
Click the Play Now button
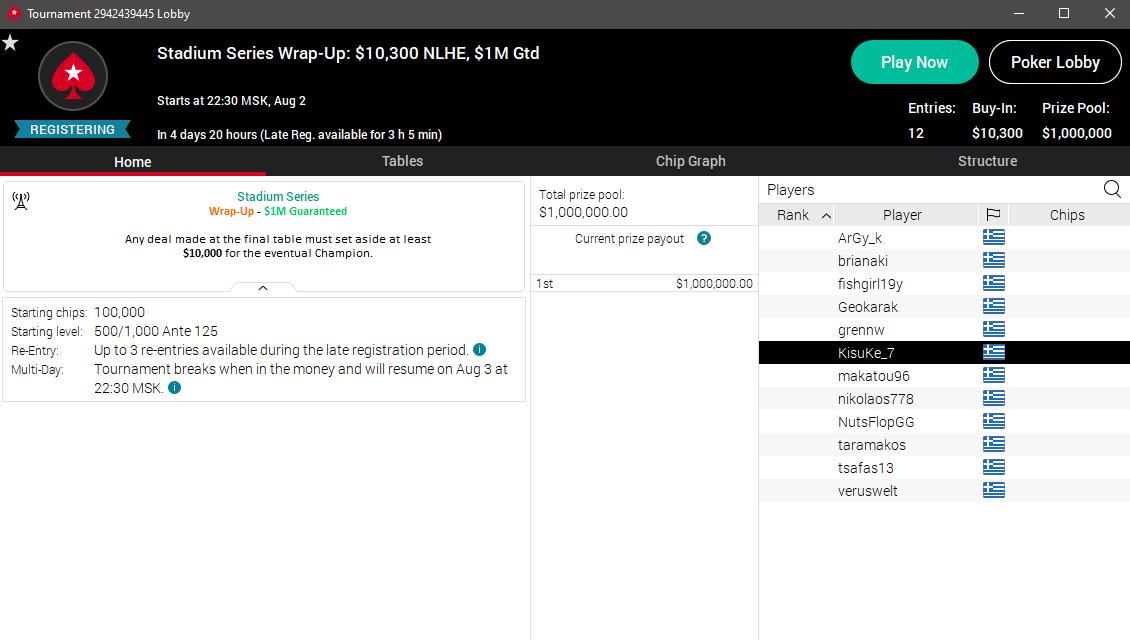pyautogui.click(x=915, y=62)
